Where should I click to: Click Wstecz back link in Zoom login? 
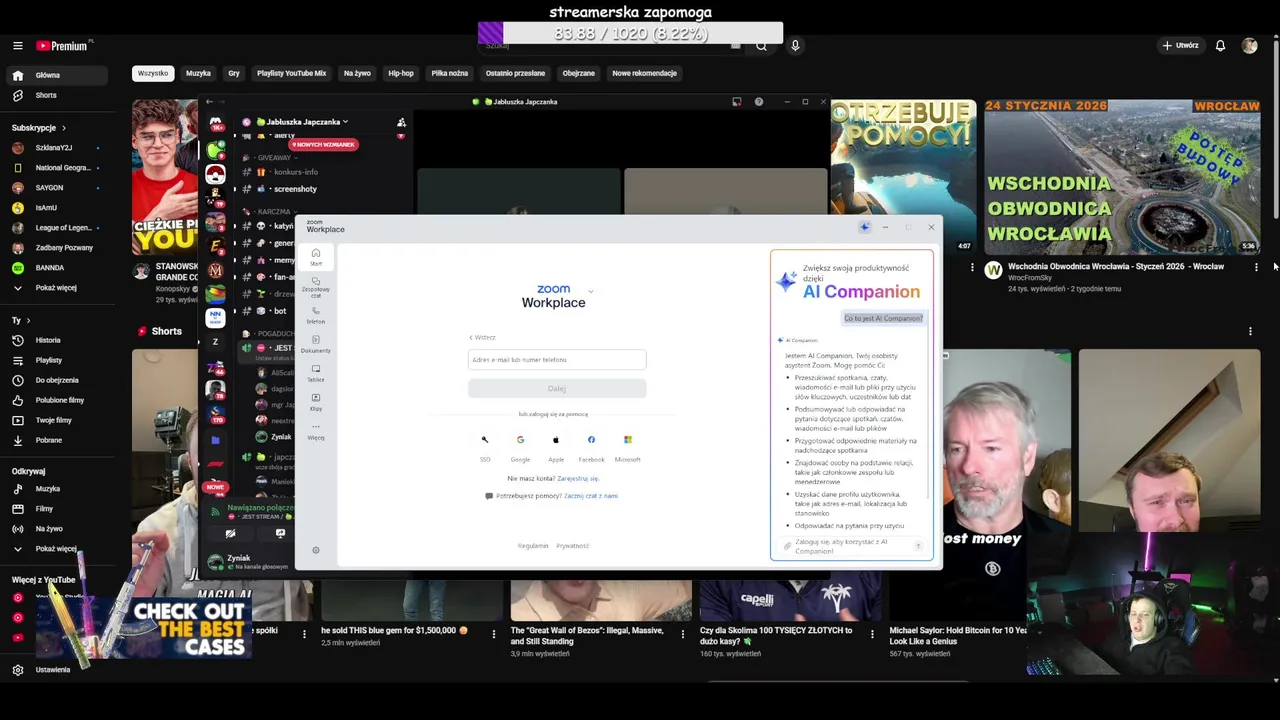click(483, 338)
